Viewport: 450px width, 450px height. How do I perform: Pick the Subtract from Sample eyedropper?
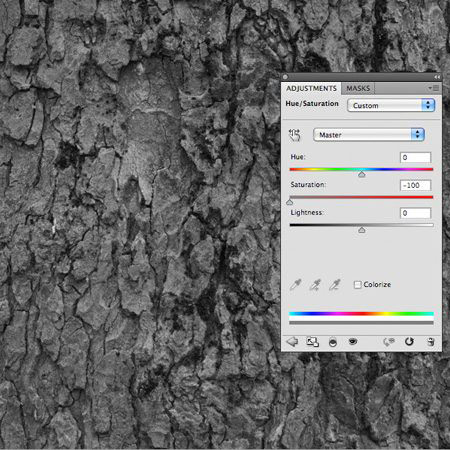coord(335,285)
